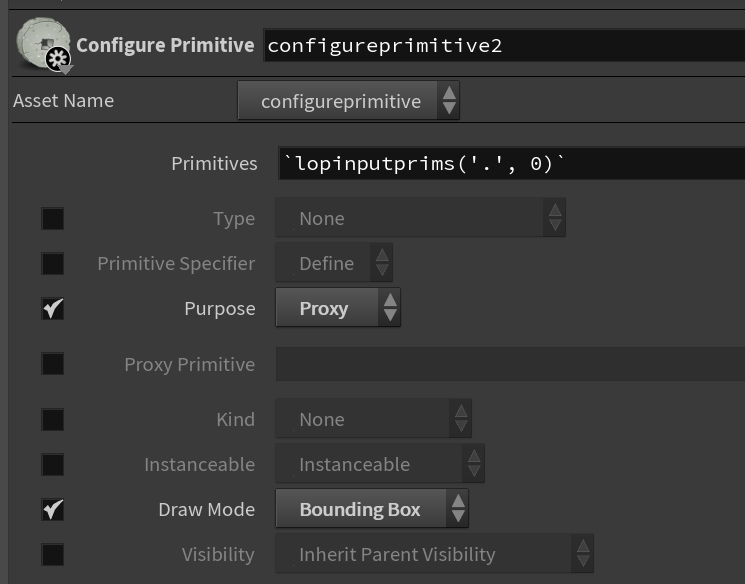Enable the Type parameter checkbox
Screen dimensions: 745x584
53,219
